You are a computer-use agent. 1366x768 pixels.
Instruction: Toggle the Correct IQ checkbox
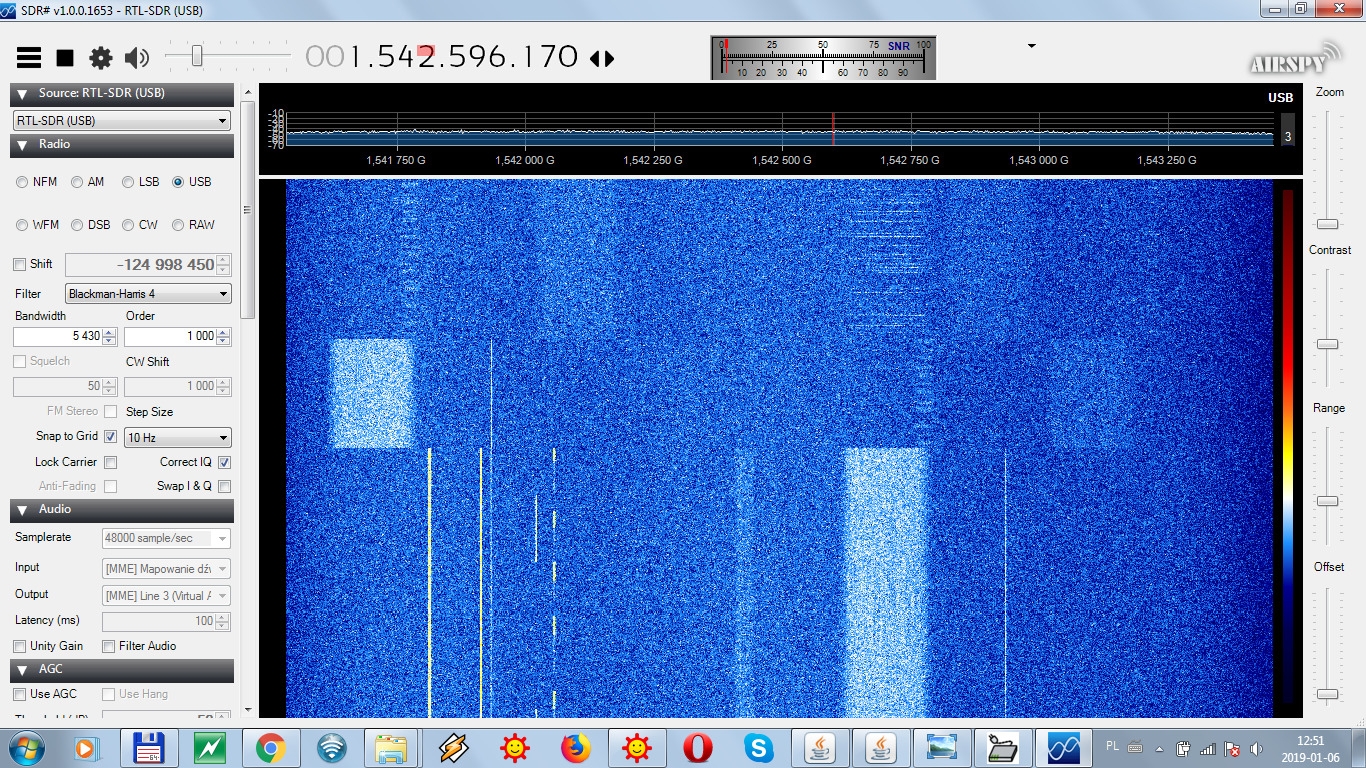224,463
